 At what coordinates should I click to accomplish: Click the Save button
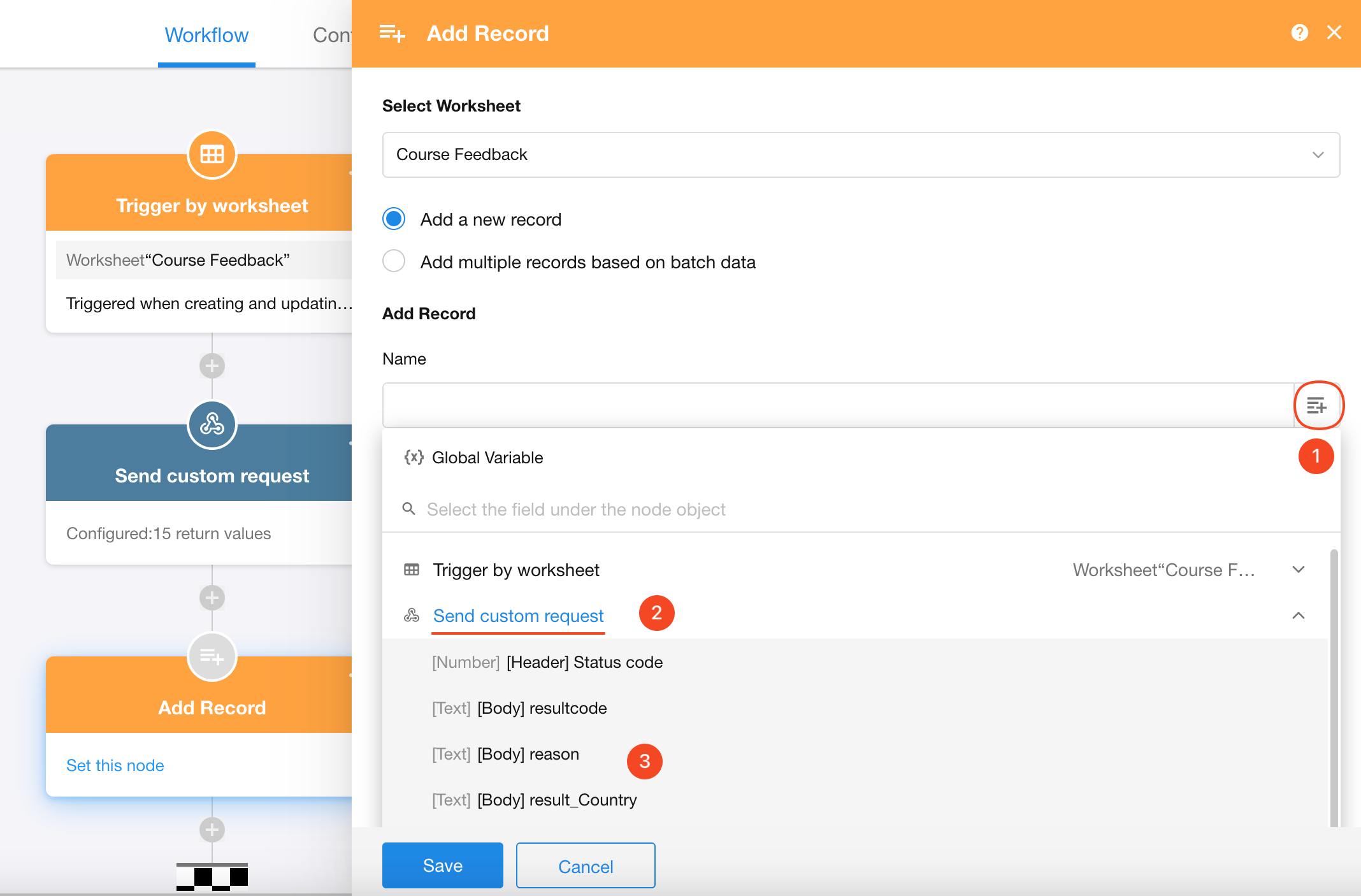442,865
